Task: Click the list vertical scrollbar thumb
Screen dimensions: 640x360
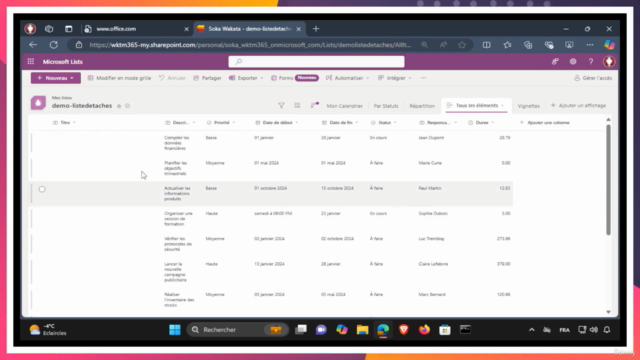Action: pos(608,180)
